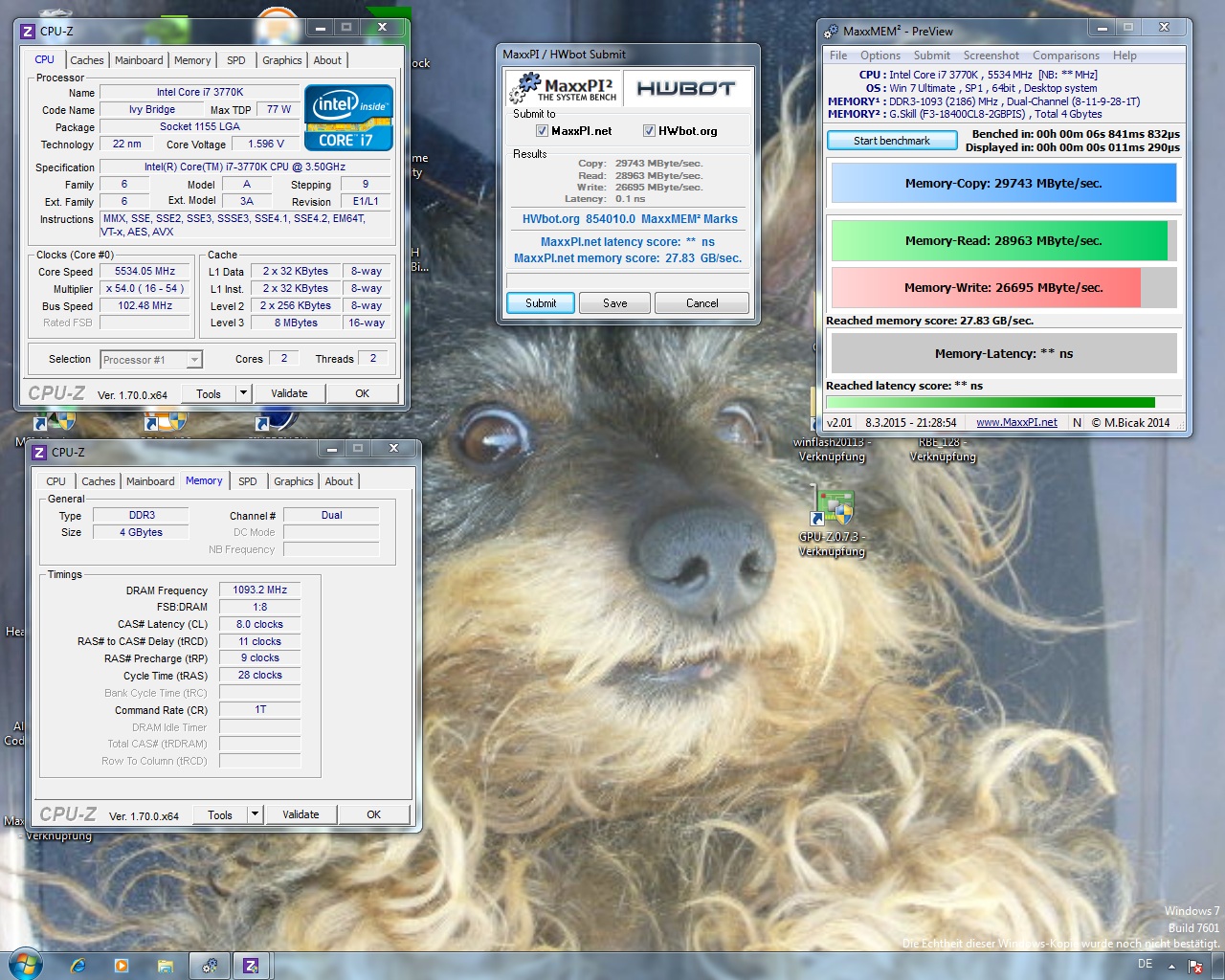Switch to Memory tab in top CPU-Z window
Image resolution: width=1225 pixels, height=980 pixels.
(x=192, y=60)
